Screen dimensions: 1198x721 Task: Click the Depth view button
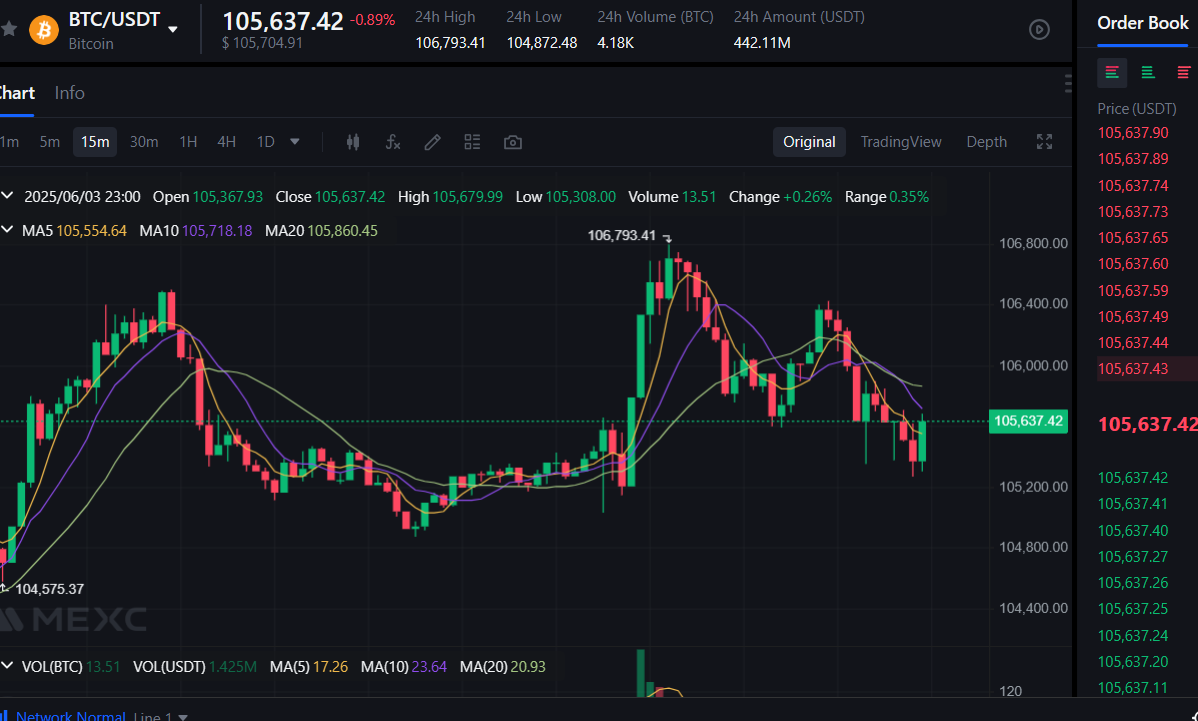[986, 142]
